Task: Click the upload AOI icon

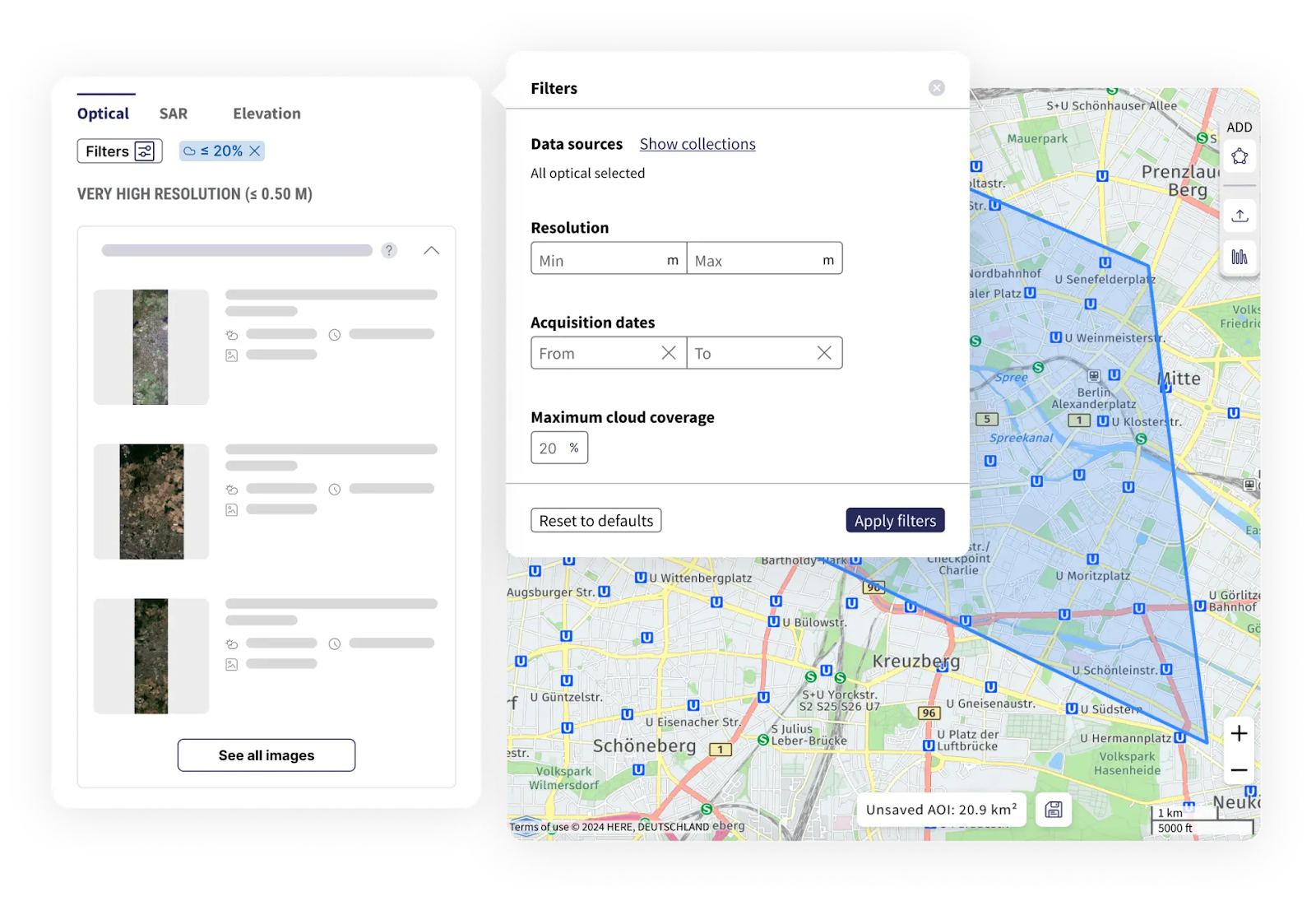Action: [1240, 216]
